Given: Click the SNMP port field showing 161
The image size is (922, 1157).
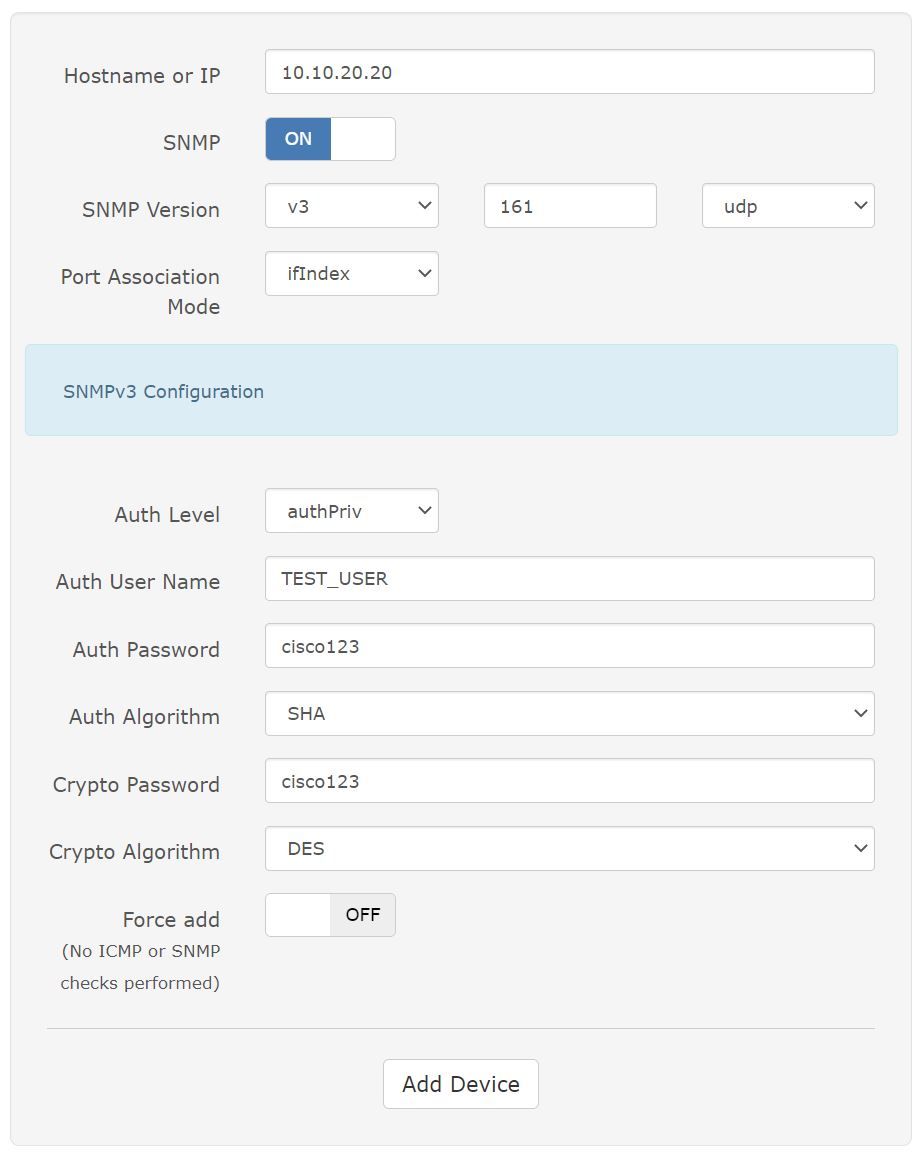Looking at the screenshot, I should pos(570,206).
